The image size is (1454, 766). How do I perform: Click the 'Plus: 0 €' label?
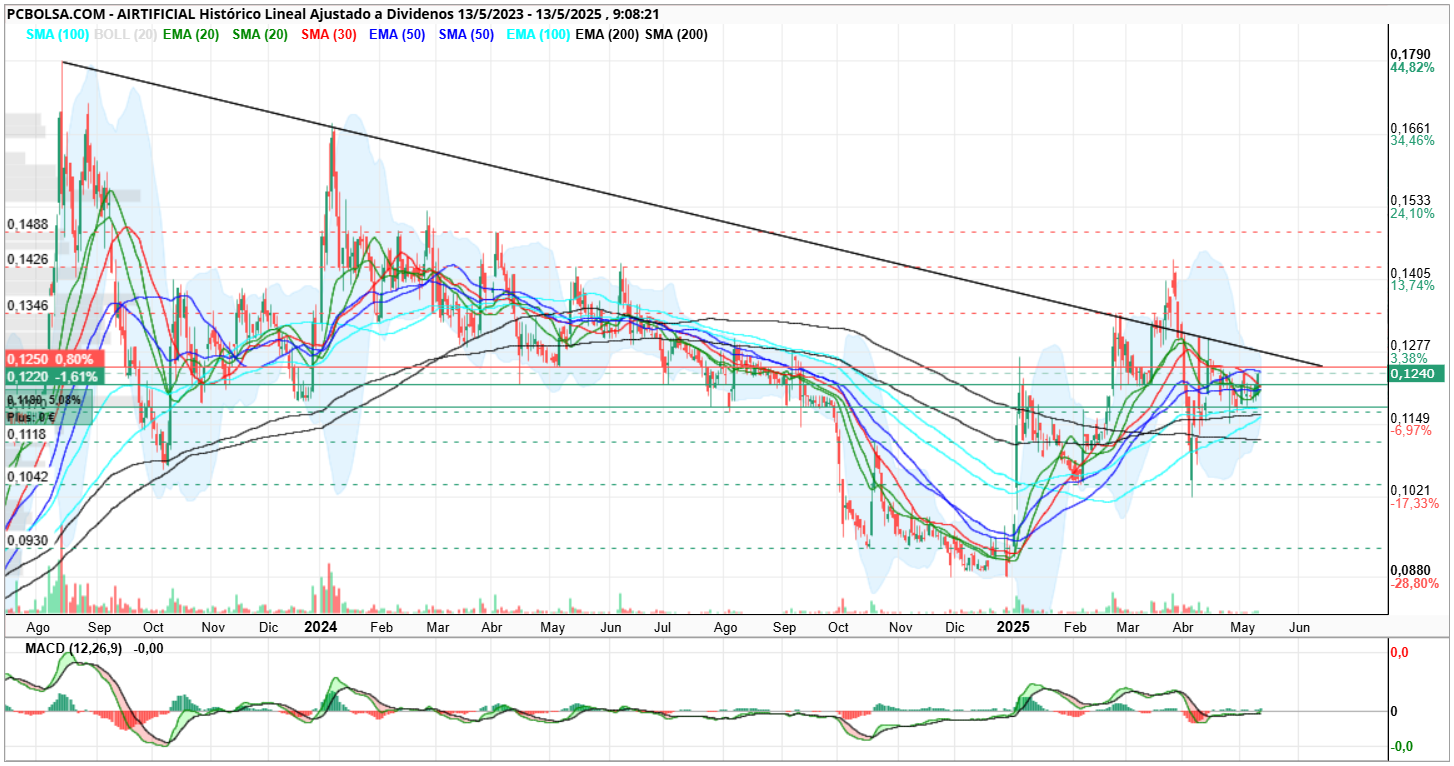(32, 416)
